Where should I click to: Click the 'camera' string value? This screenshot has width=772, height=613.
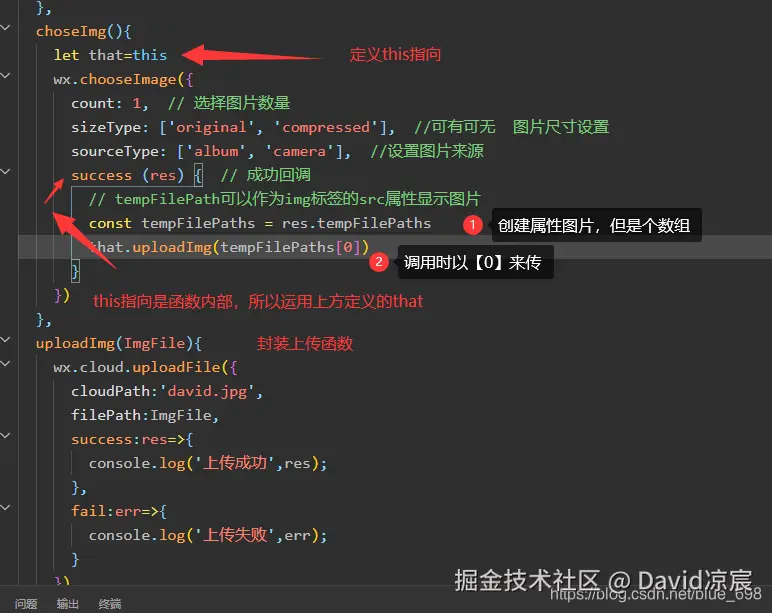299,151
